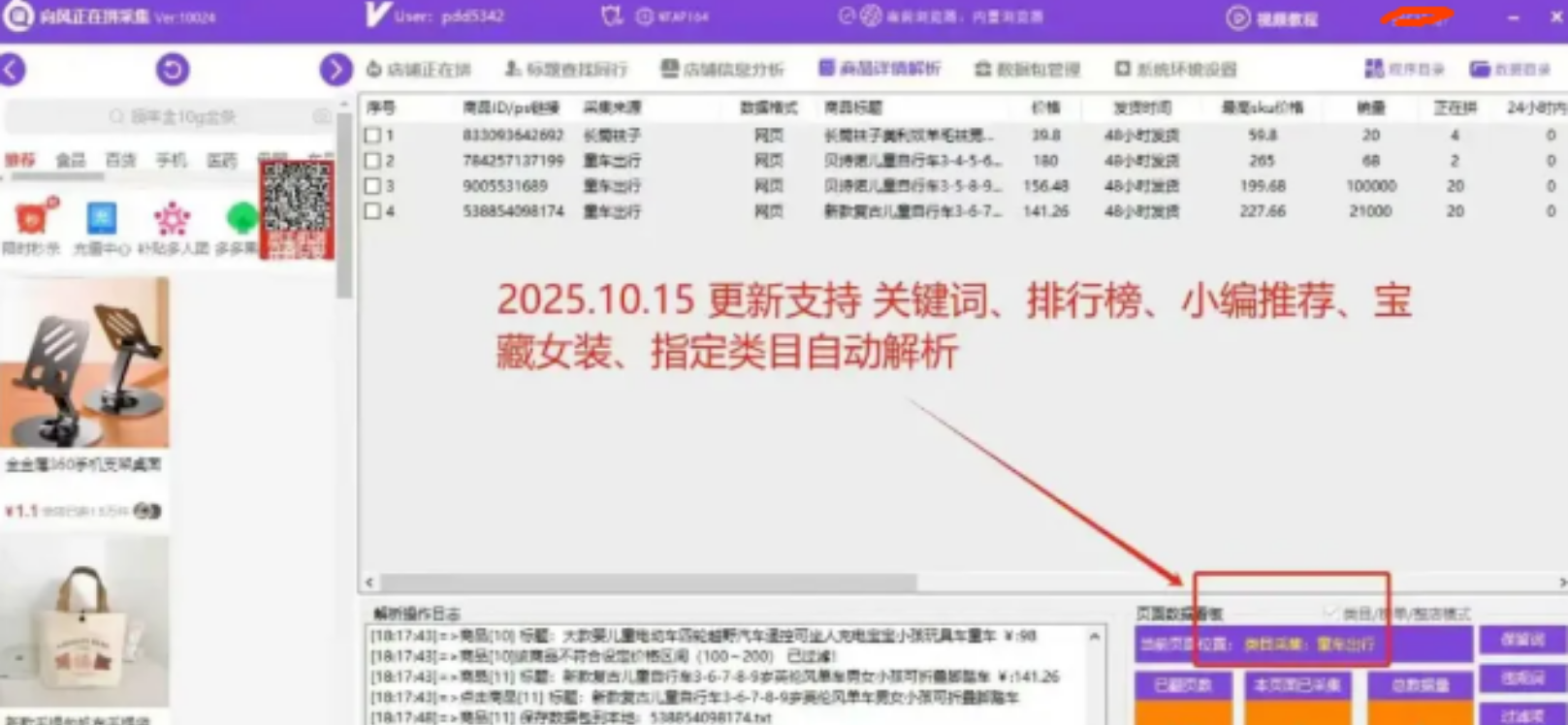Open the 数据目录 data folder icon
This screenshot has width=1568, height=725.
[1510, 70]
